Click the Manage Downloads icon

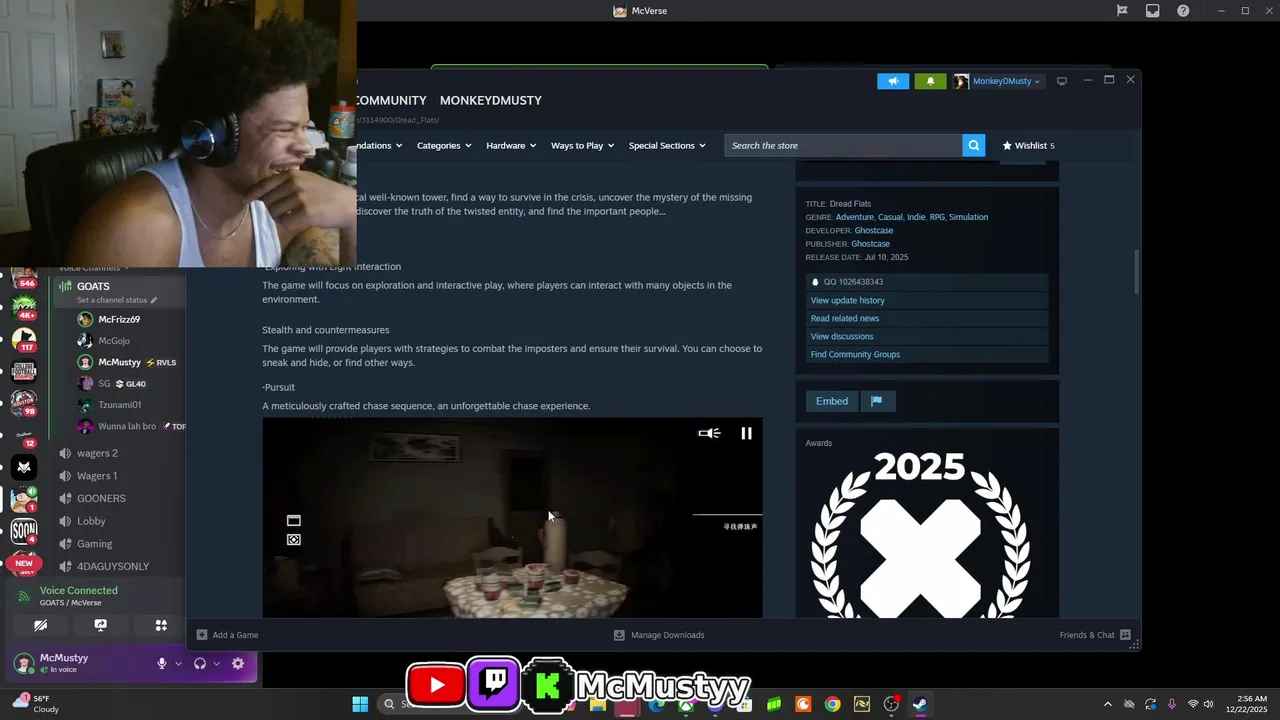click(619, 635)
